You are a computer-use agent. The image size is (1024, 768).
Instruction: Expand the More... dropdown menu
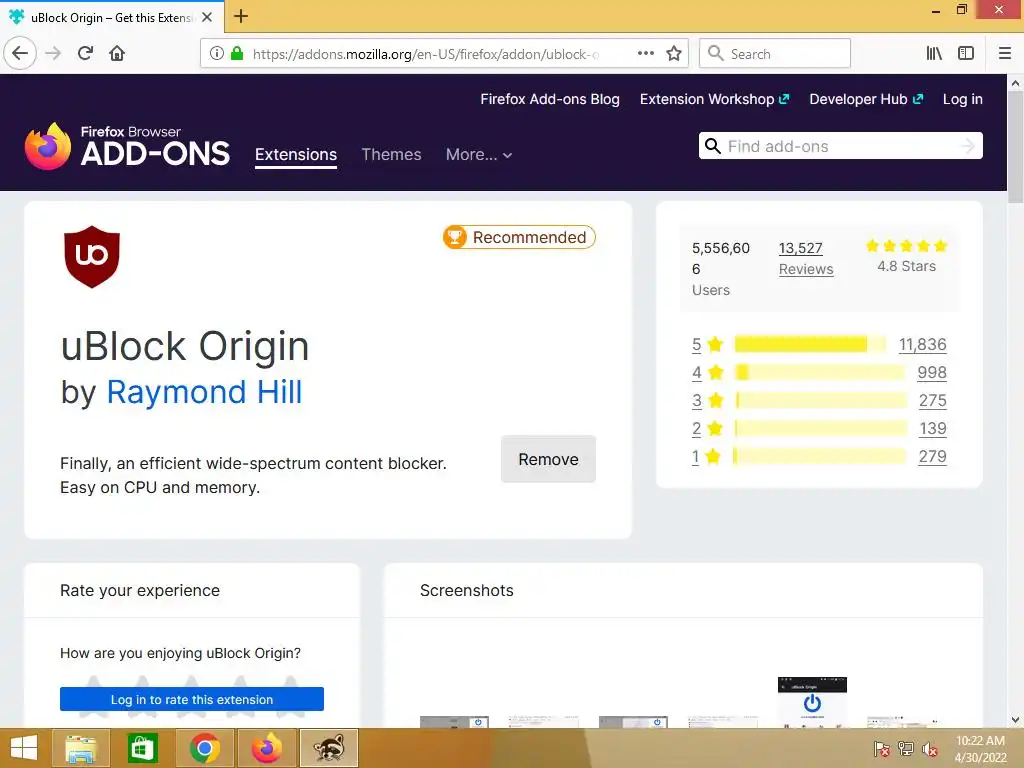[479, 155]
